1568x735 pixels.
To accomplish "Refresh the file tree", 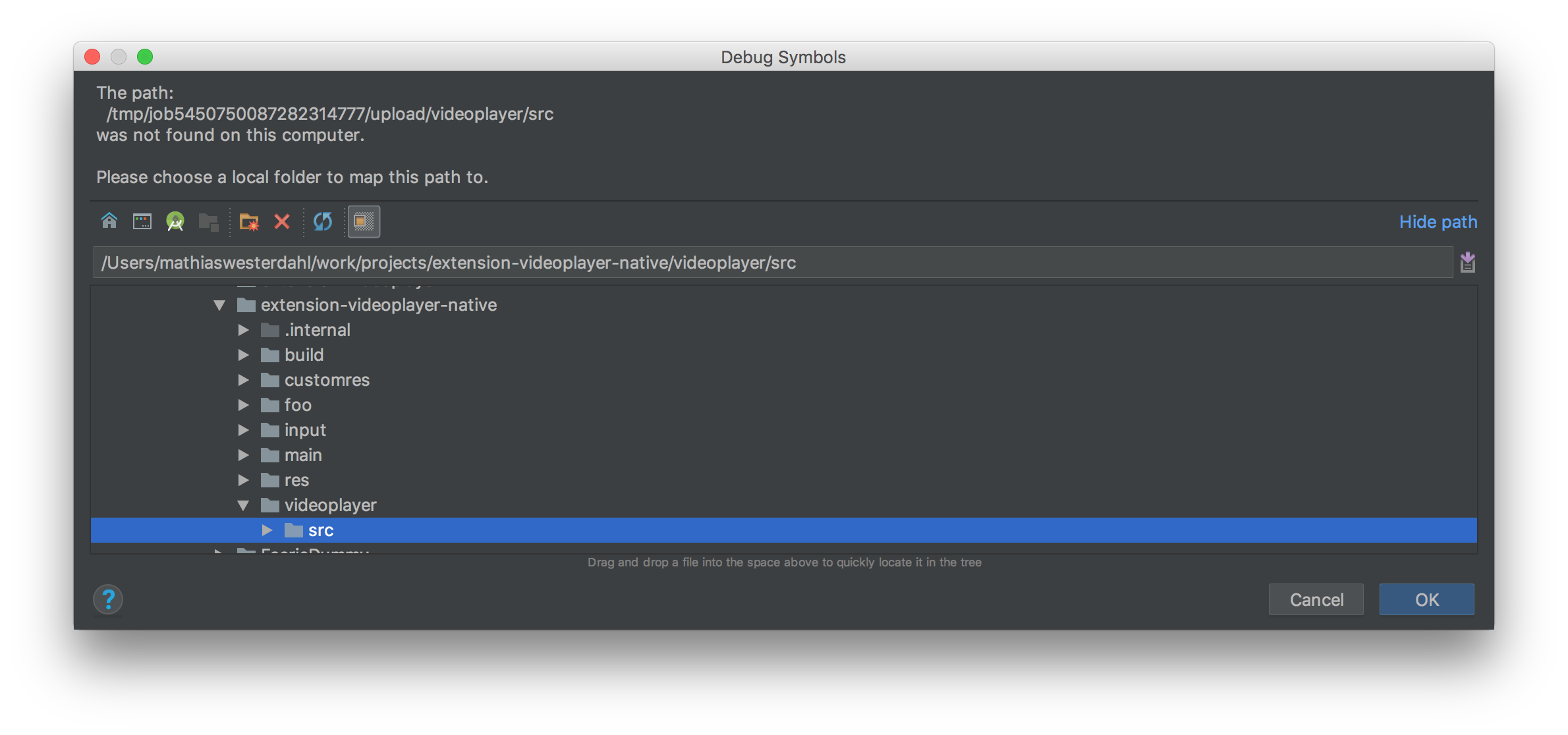I will [x=323, y=221].
